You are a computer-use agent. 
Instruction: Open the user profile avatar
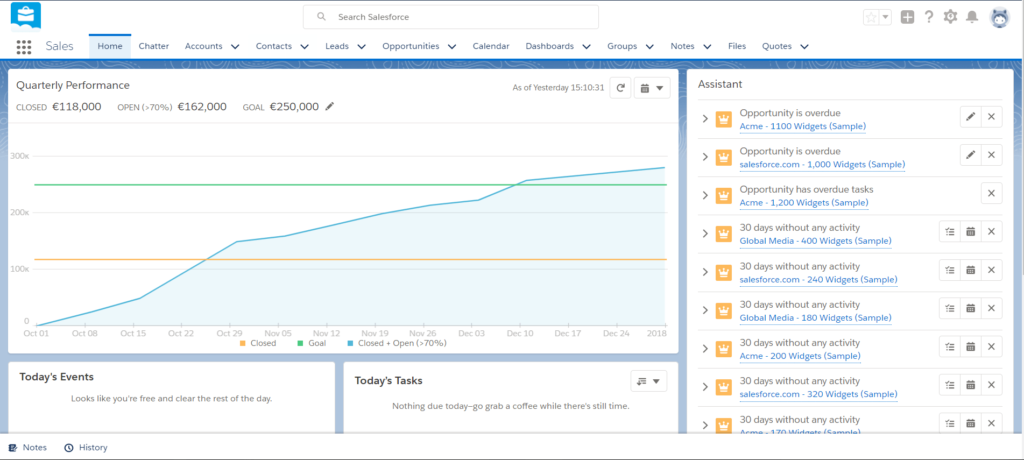point(999,18)
